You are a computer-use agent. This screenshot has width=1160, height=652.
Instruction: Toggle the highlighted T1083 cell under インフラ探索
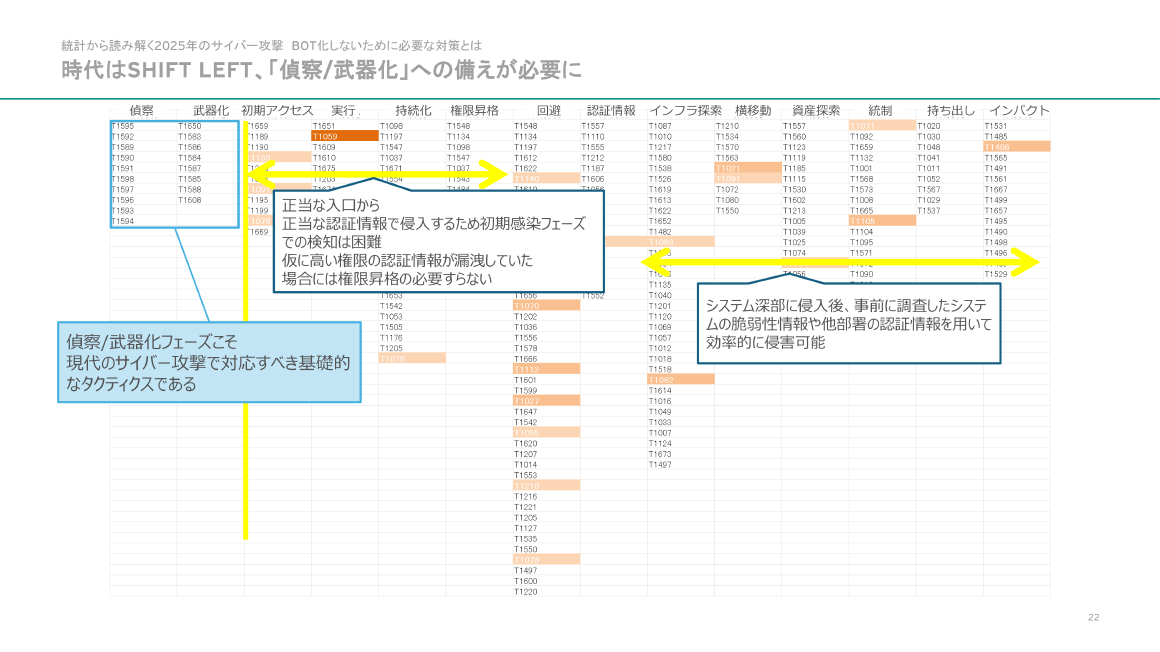coord(660,243)
